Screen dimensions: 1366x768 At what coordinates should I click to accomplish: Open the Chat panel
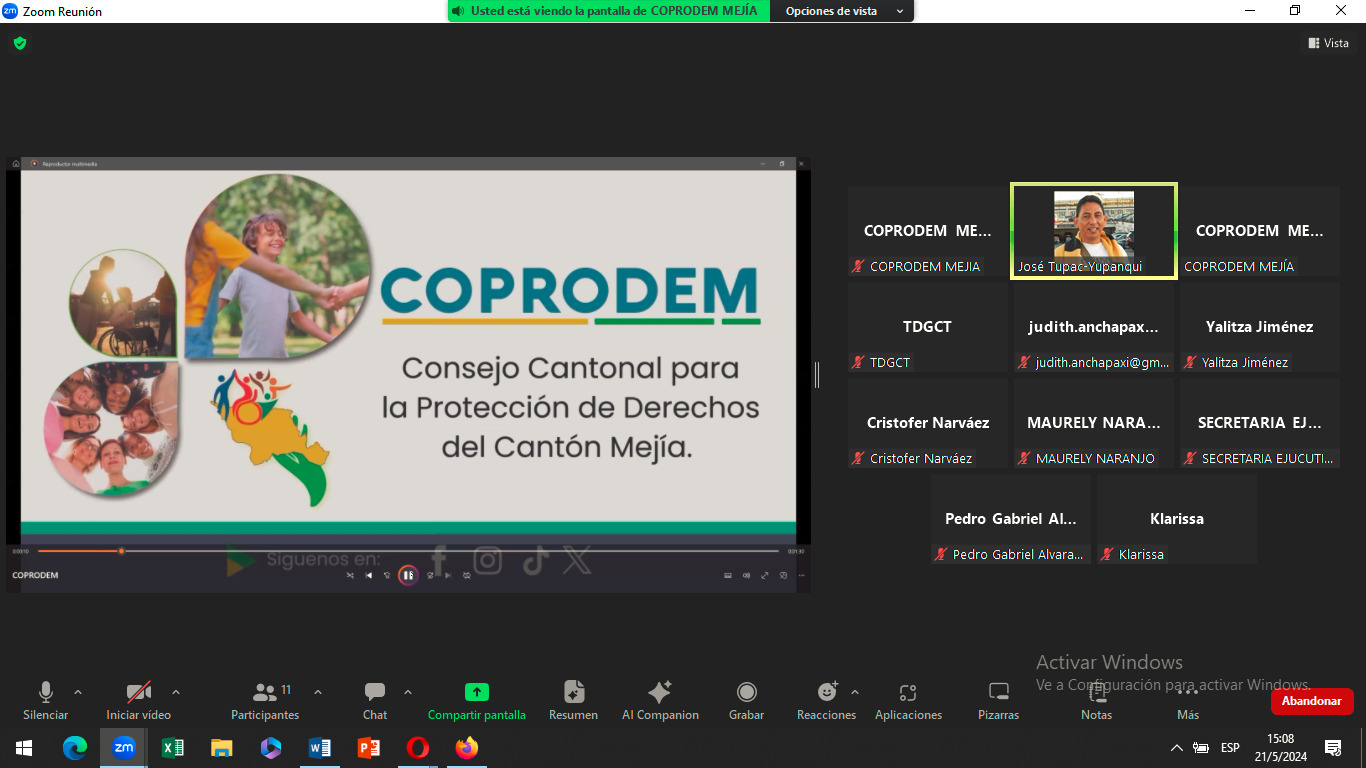point(375,700)
